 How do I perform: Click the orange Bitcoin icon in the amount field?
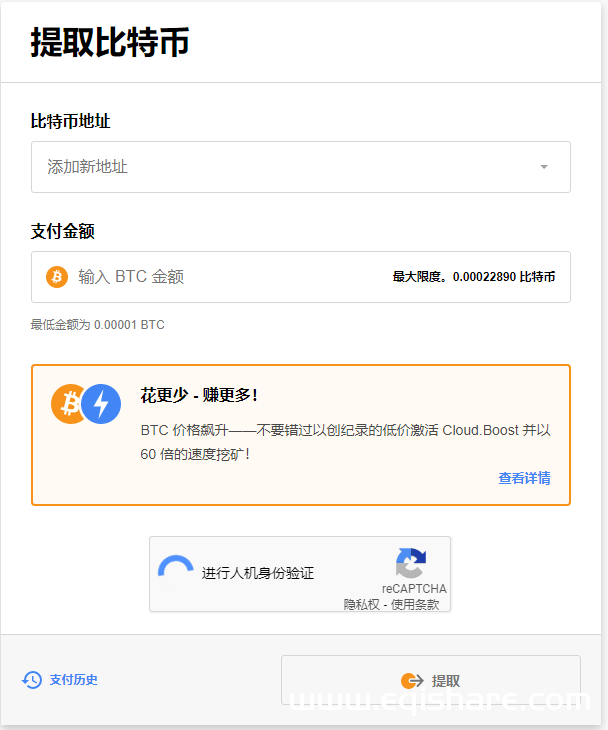[57, 277]
